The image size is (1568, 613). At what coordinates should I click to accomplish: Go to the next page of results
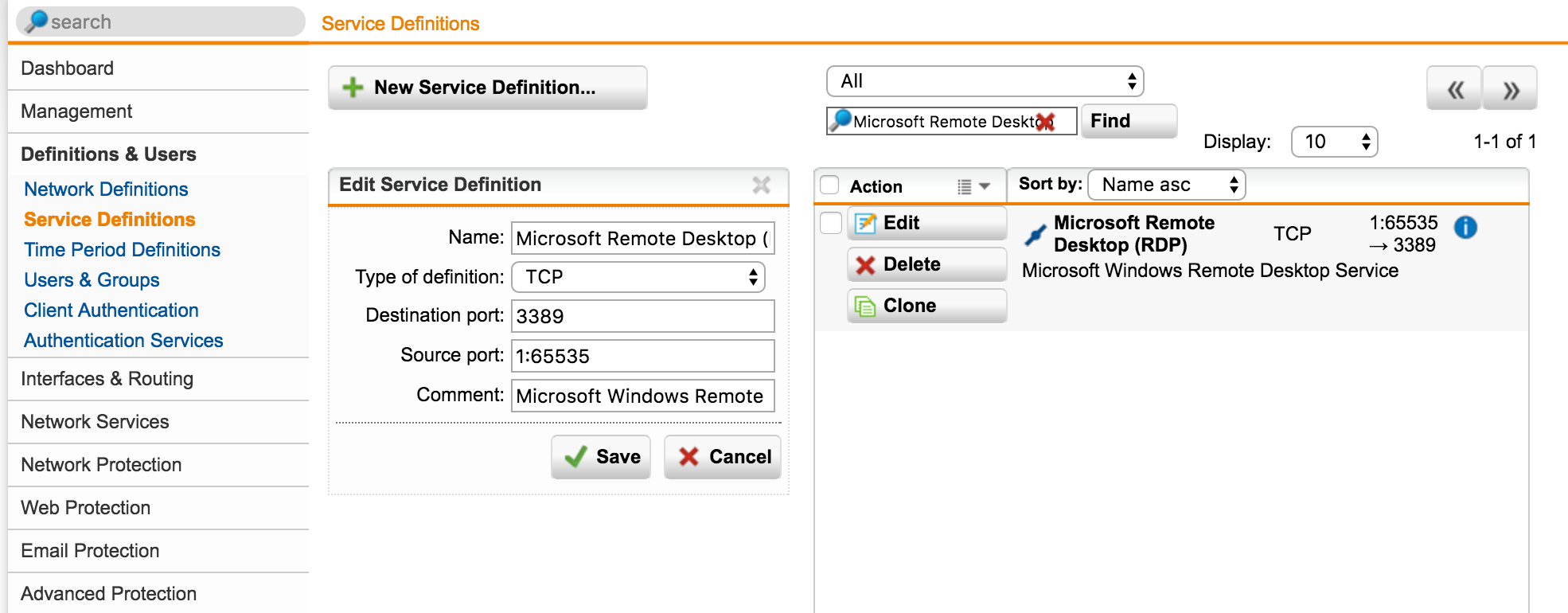1510,88
